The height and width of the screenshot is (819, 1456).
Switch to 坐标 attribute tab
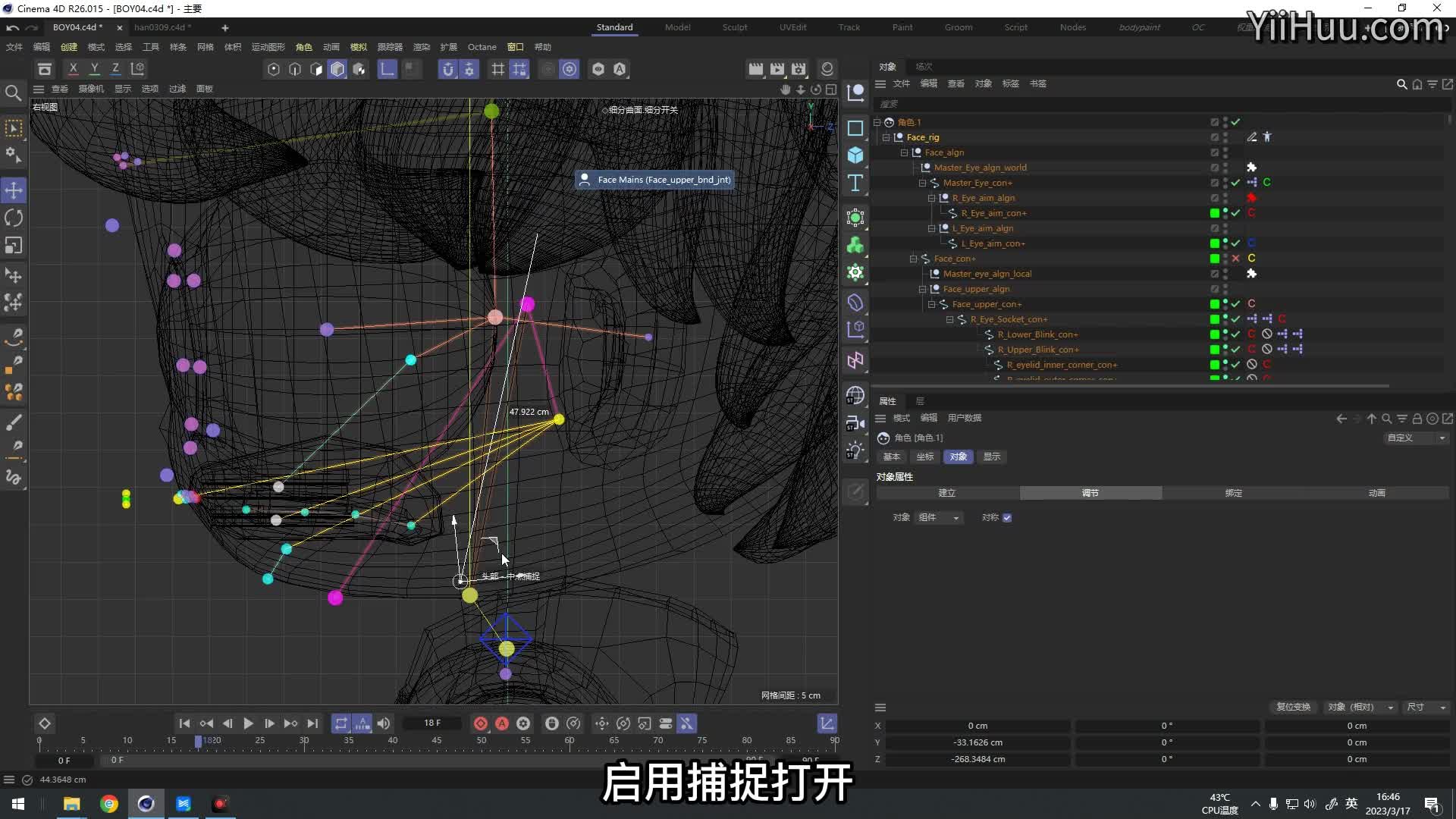click(x=925, y=457)
